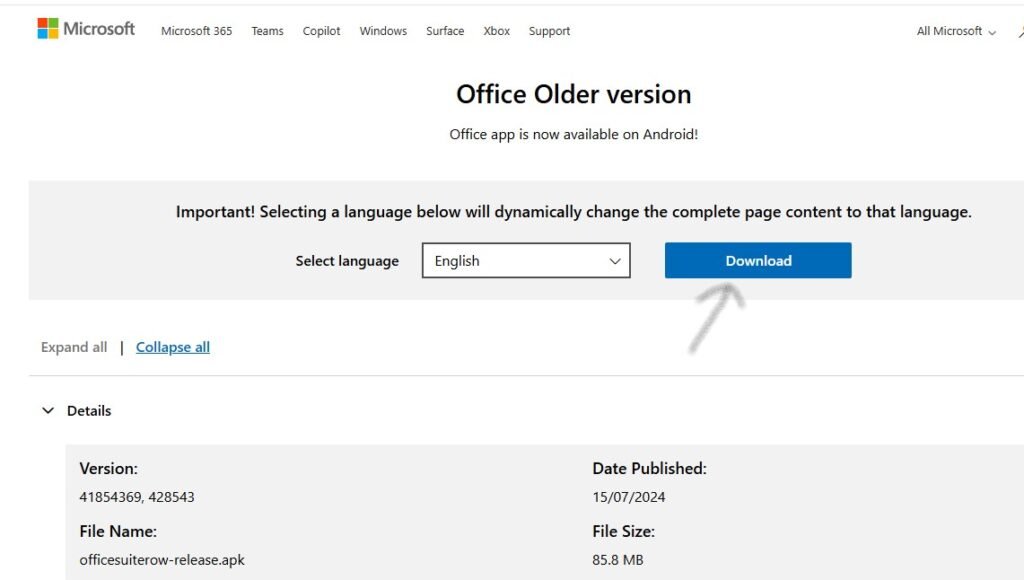Open the Support page link

click(549, 31)
